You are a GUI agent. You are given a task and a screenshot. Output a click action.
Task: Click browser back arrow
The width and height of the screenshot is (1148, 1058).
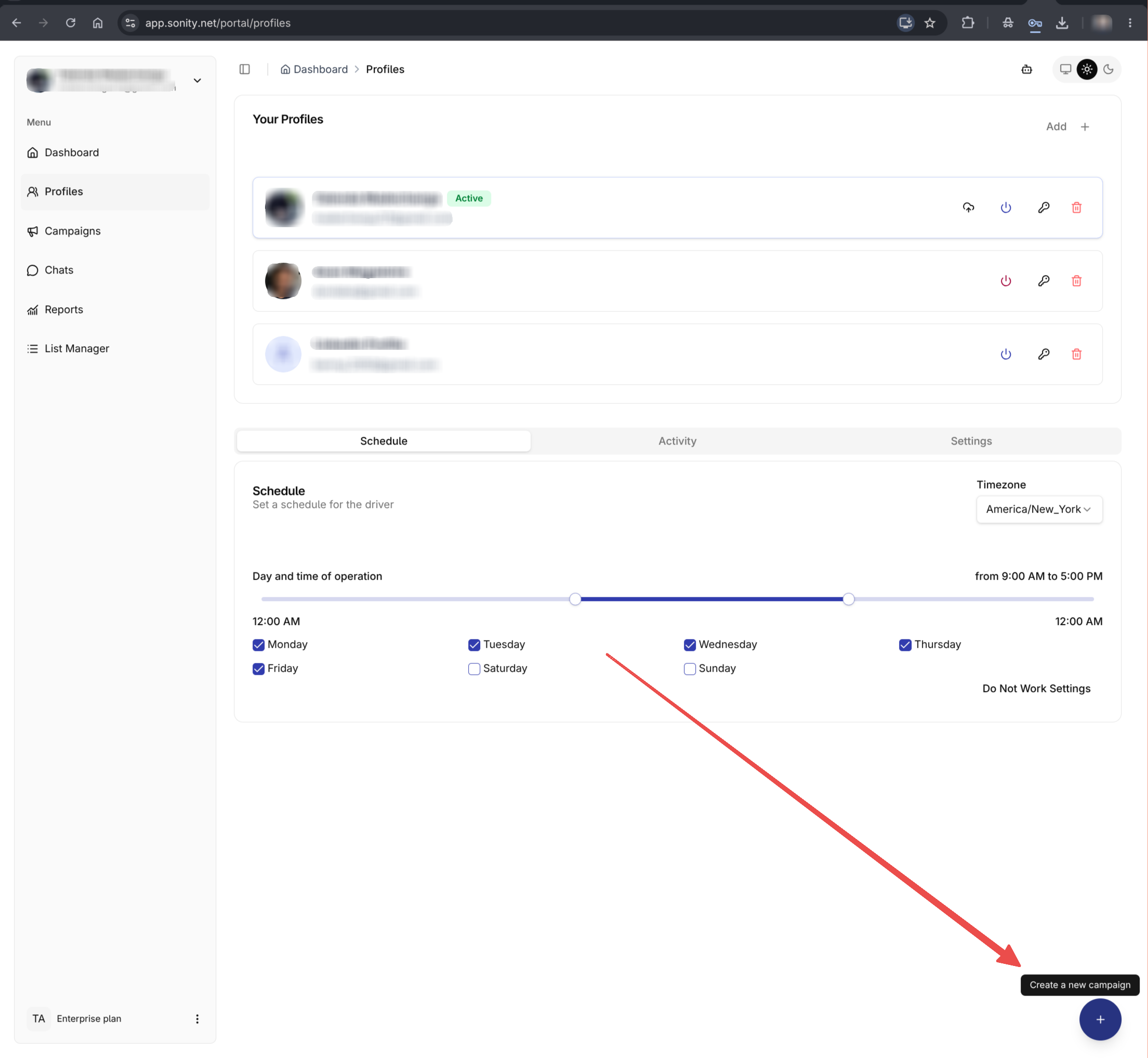tap(17, 23)
